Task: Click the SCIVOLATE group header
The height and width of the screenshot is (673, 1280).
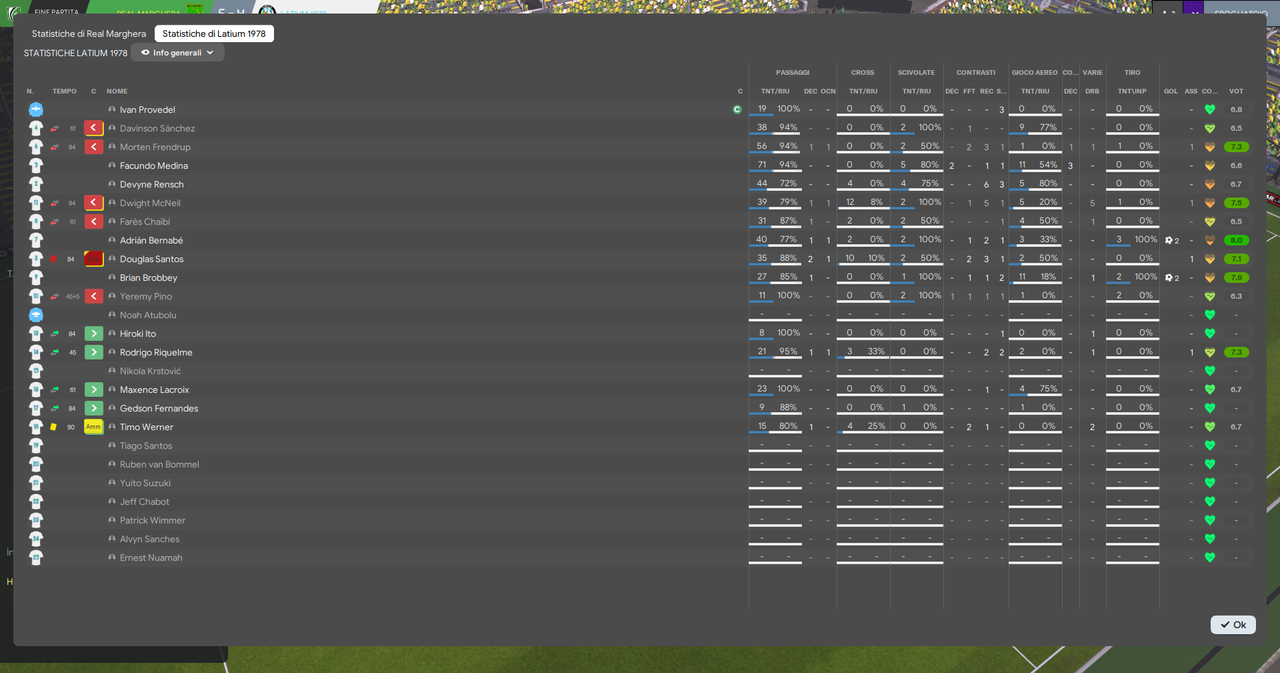Action: point(916,72)
